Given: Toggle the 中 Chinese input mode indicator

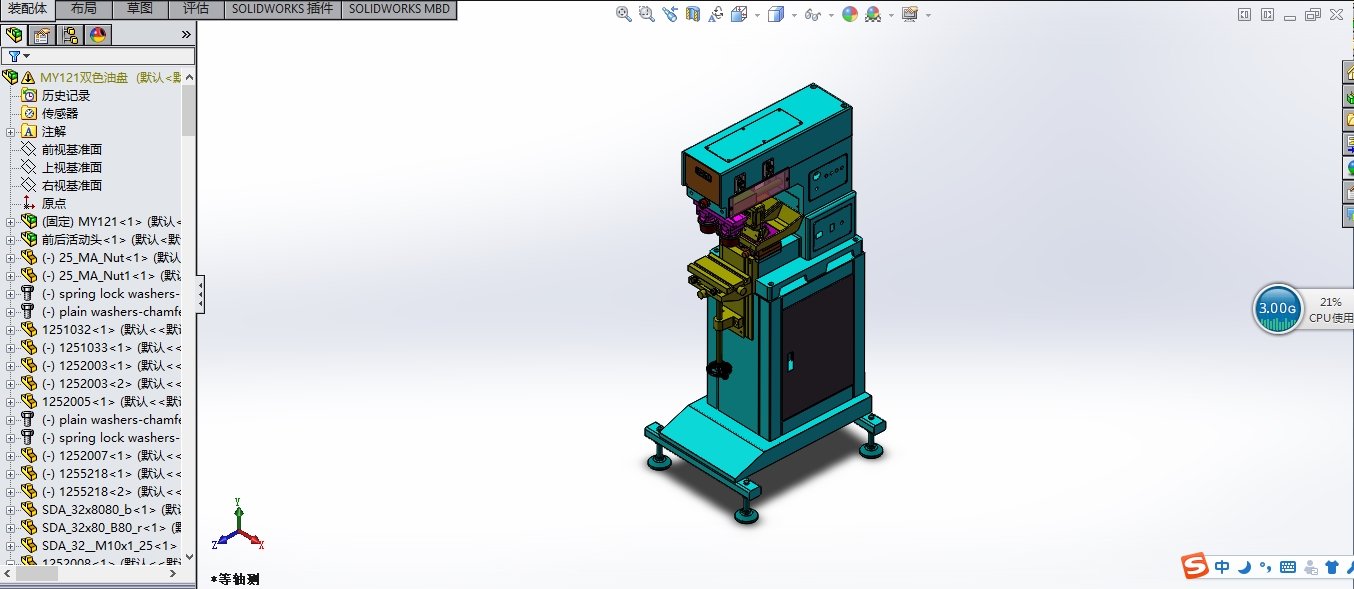Looking at the screenshot, I should 1223,567.
